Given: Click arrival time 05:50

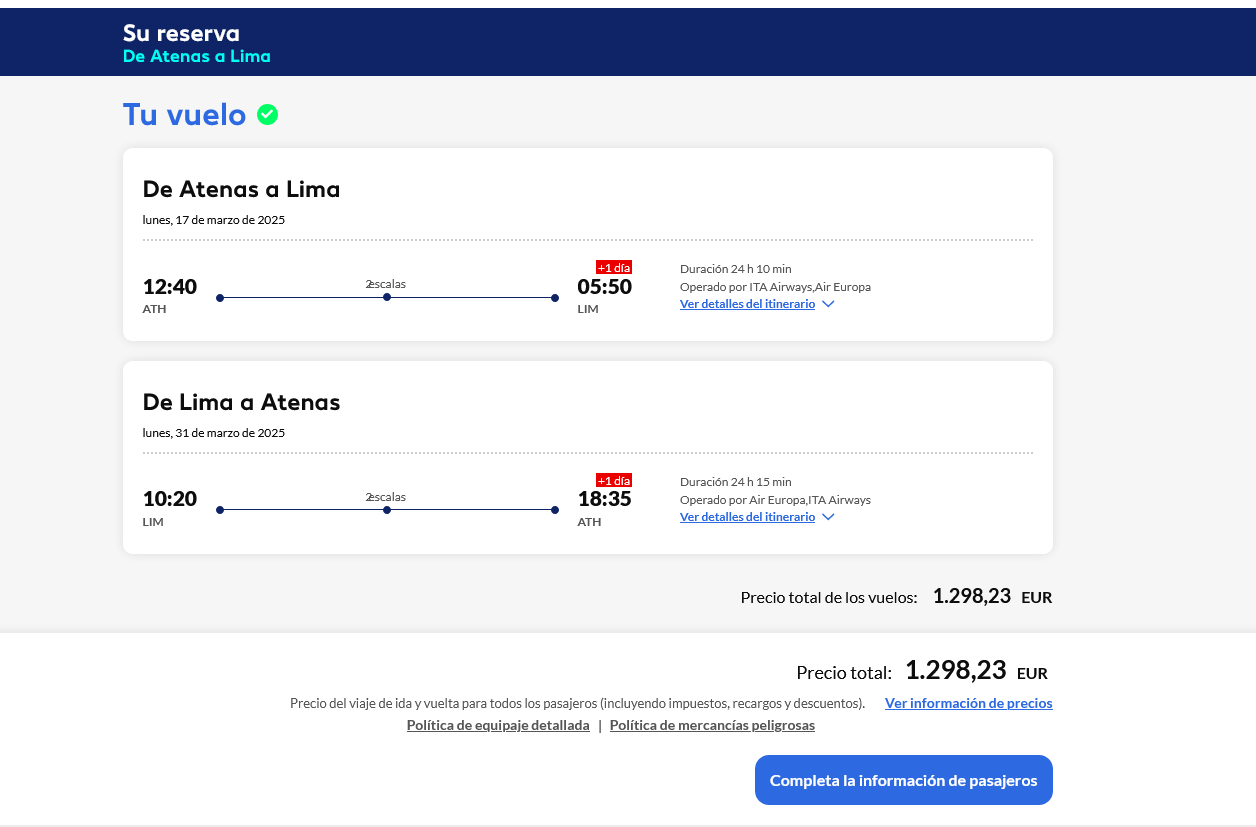Looking at the screenshot, I should [605, 287].
